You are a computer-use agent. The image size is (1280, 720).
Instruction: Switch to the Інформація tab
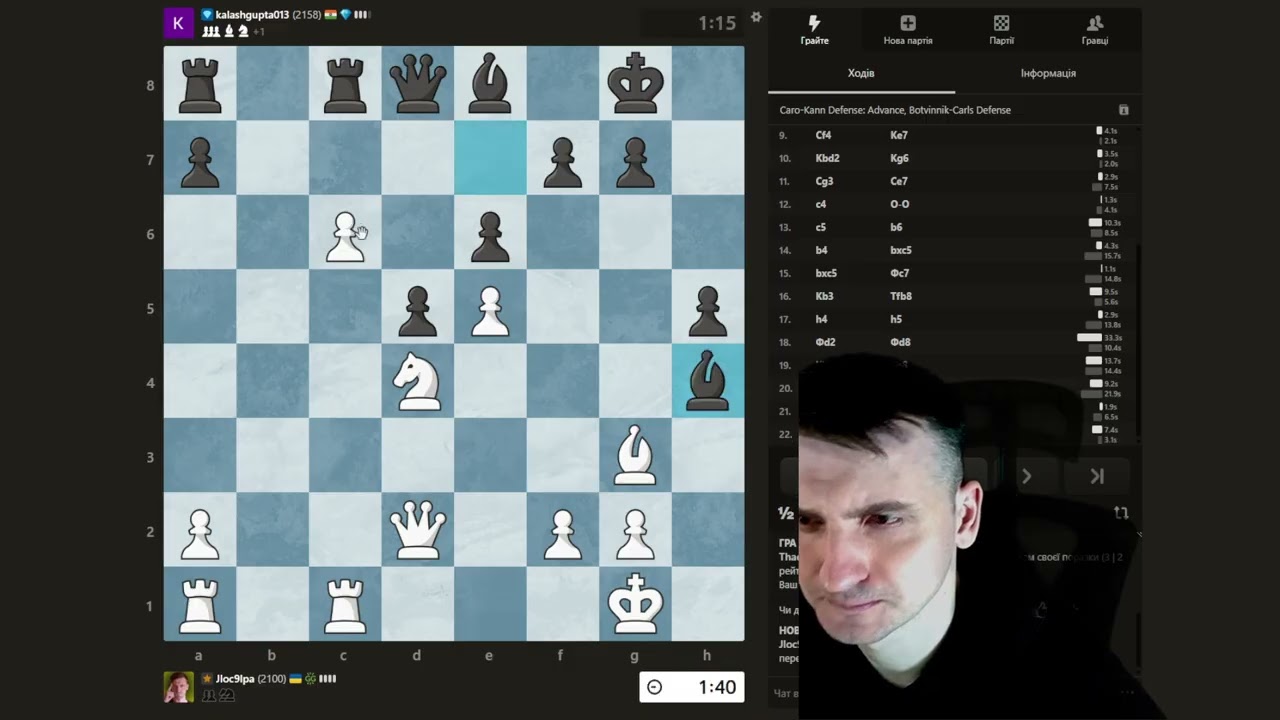point(1048,73)
